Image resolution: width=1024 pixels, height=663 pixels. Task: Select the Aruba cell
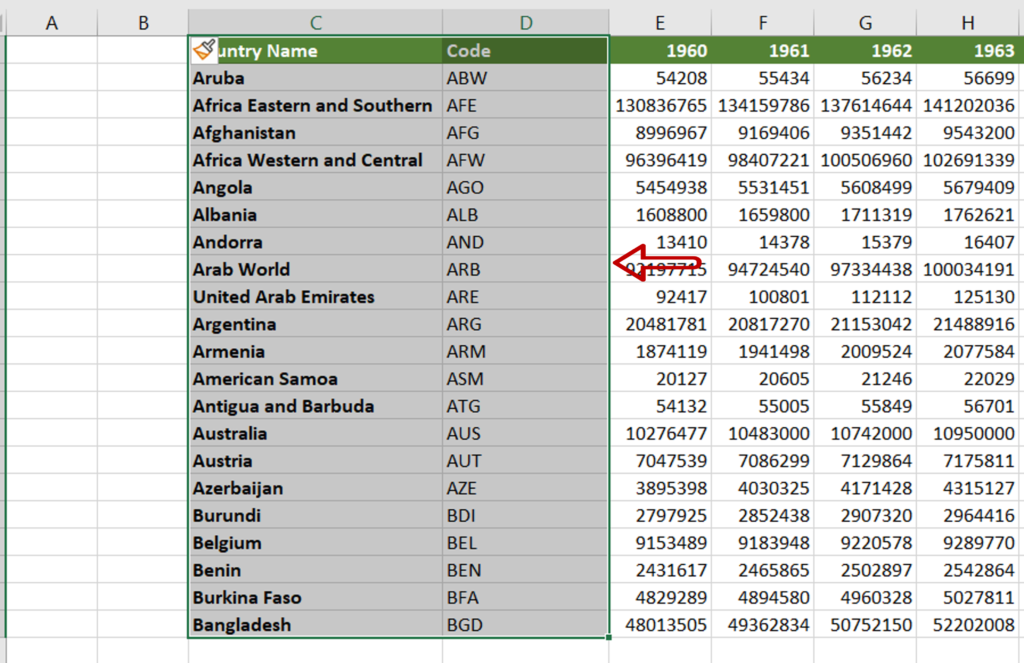(315, 78)
